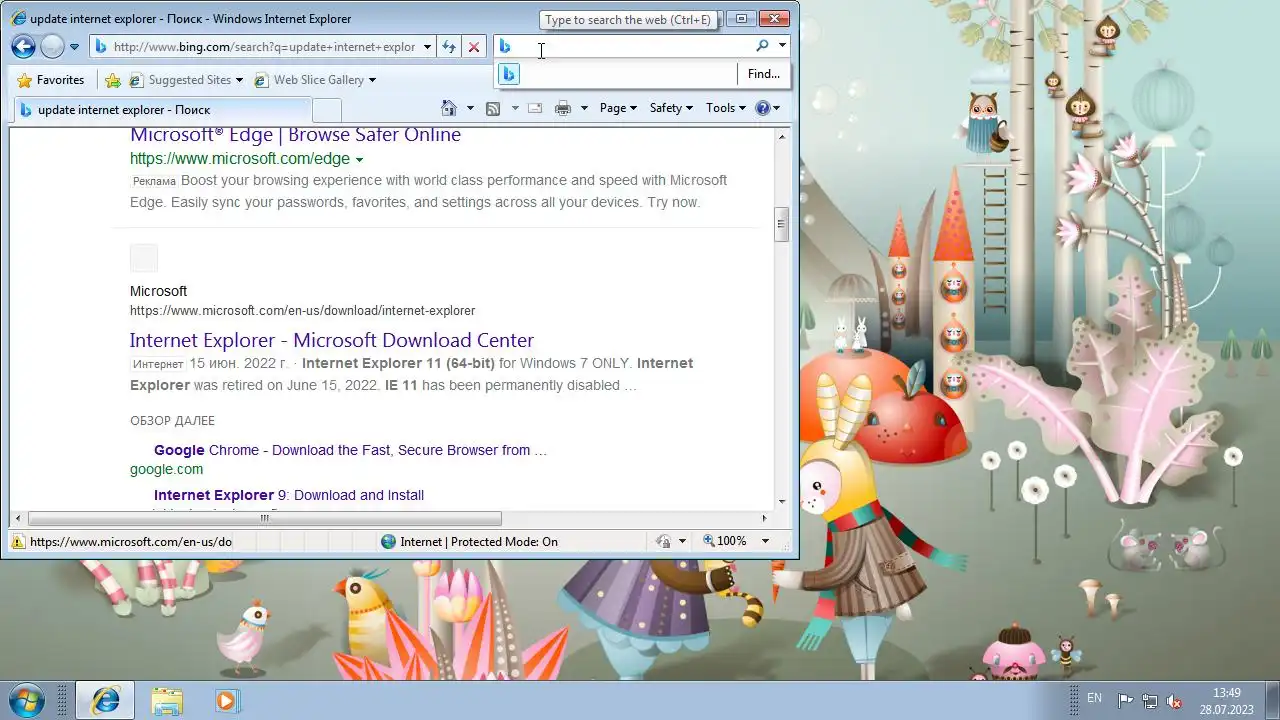This screenshot has width=1280, height=720.
Task: Expand the zoom level dropdown arrow
Action: coord(765,542)
